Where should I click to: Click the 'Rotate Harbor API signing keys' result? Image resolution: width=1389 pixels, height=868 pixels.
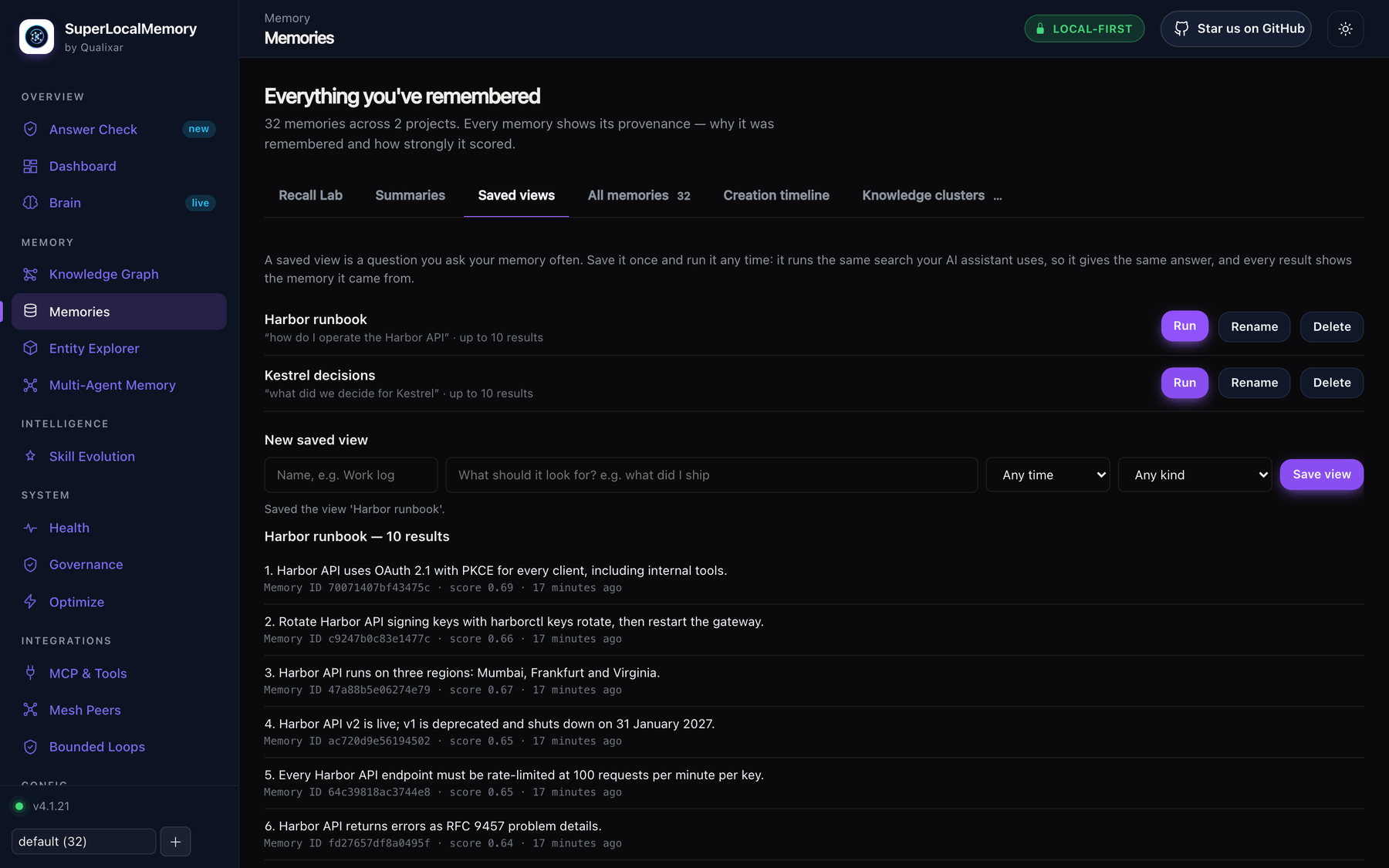(814, 630)
